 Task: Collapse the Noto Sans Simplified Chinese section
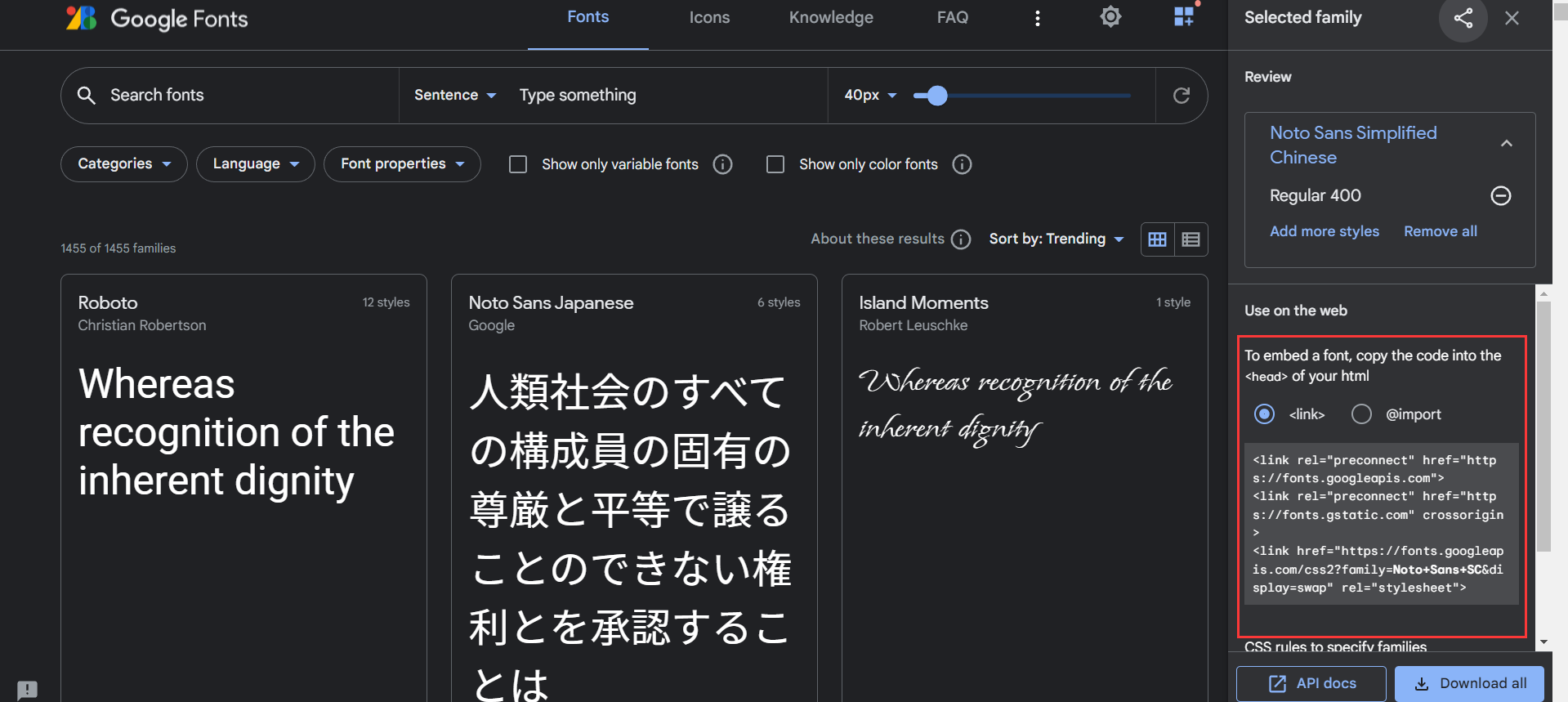click(1507, 144)
